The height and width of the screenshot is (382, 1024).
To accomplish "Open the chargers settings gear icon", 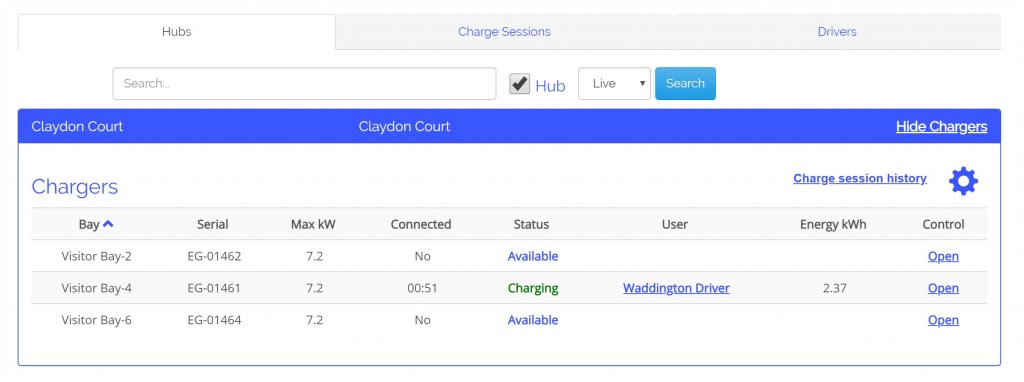I will (963, 181).
